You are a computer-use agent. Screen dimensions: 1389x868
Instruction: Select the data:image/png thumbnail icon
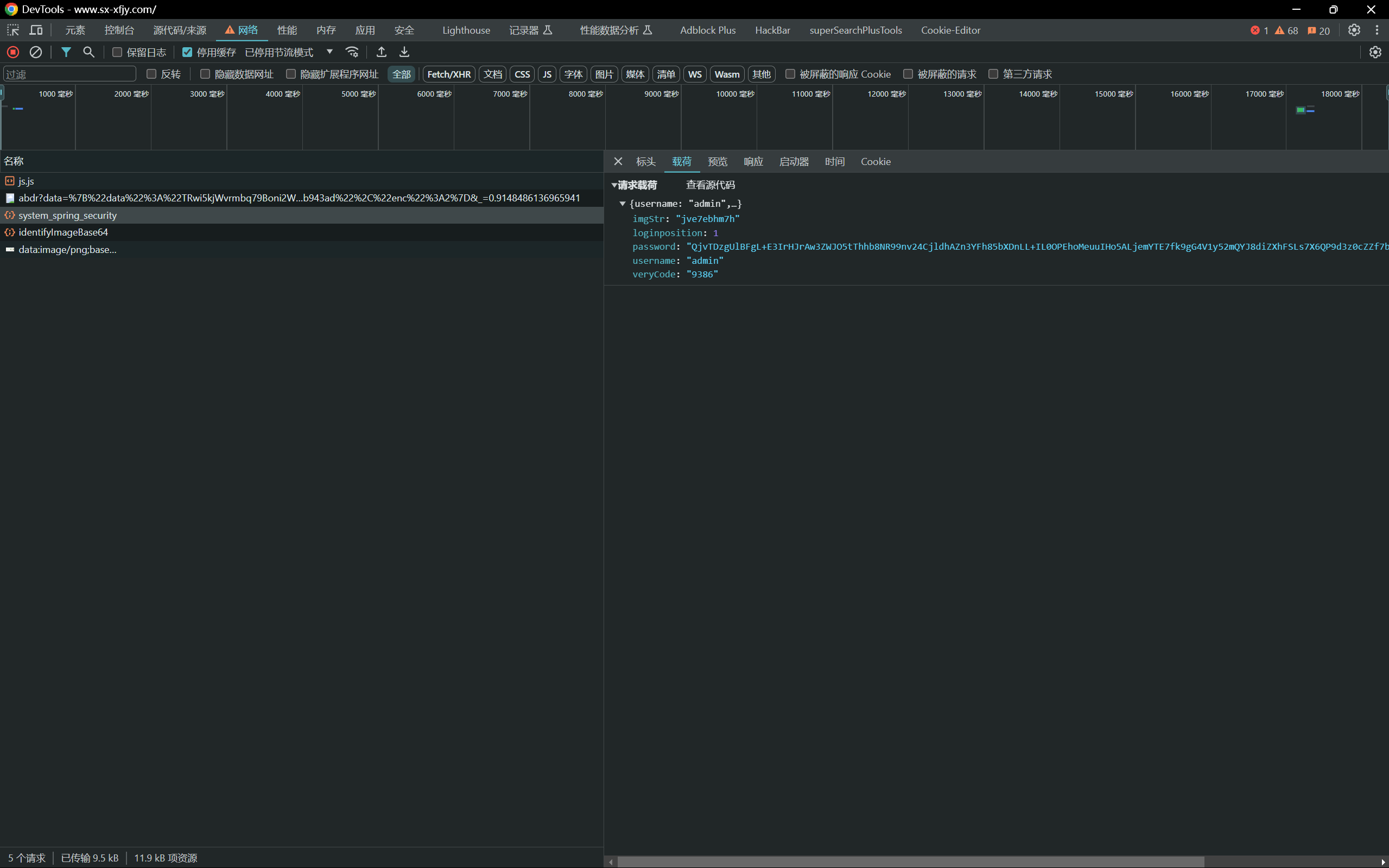(x=10, y=249)
